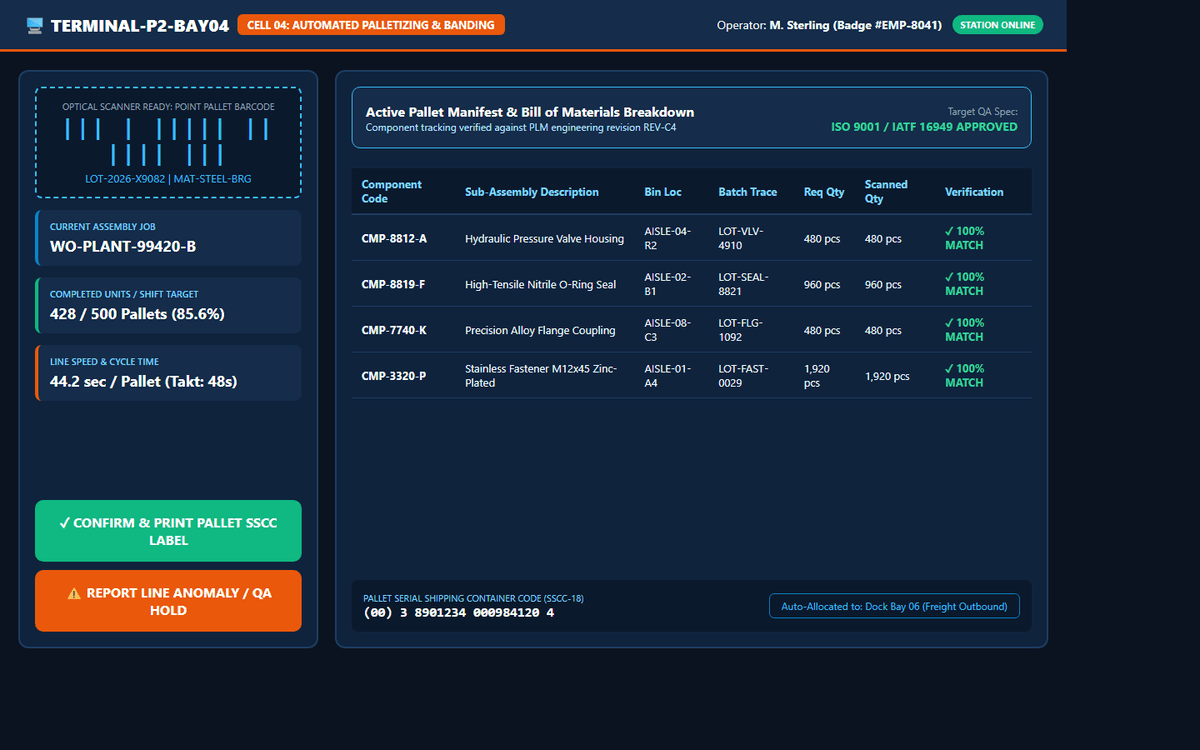This screenshot has height=750, width=1200.
Task: Click bin location AISLE-08-C3
Action: [x=668, y=330]
